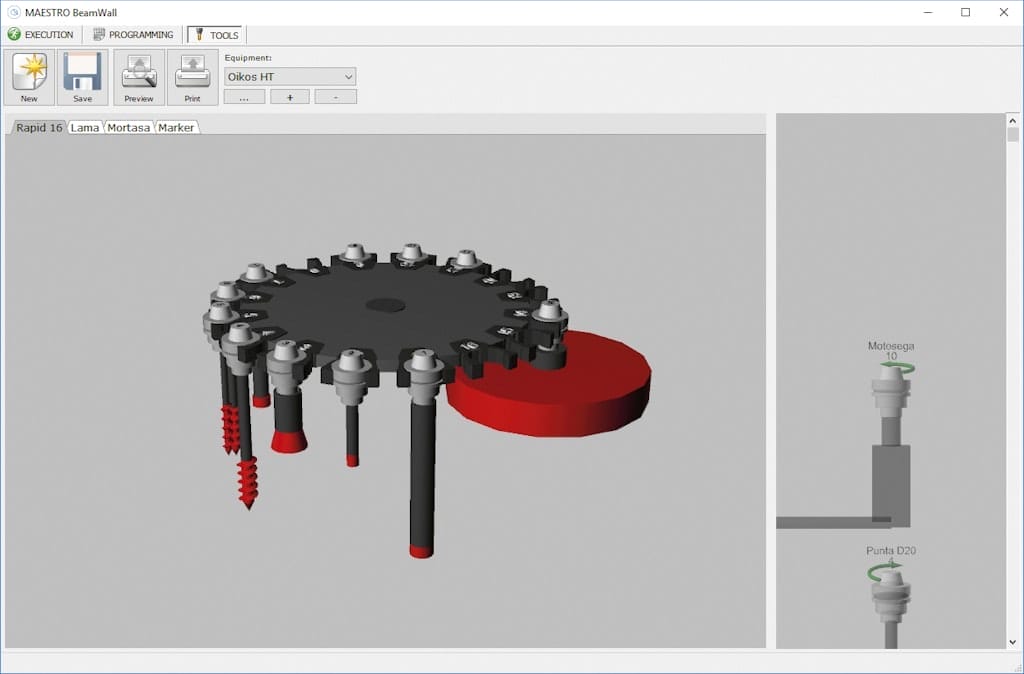
Task: Select the Punta D20 tool thumbnail
Action: click(890, 598)
